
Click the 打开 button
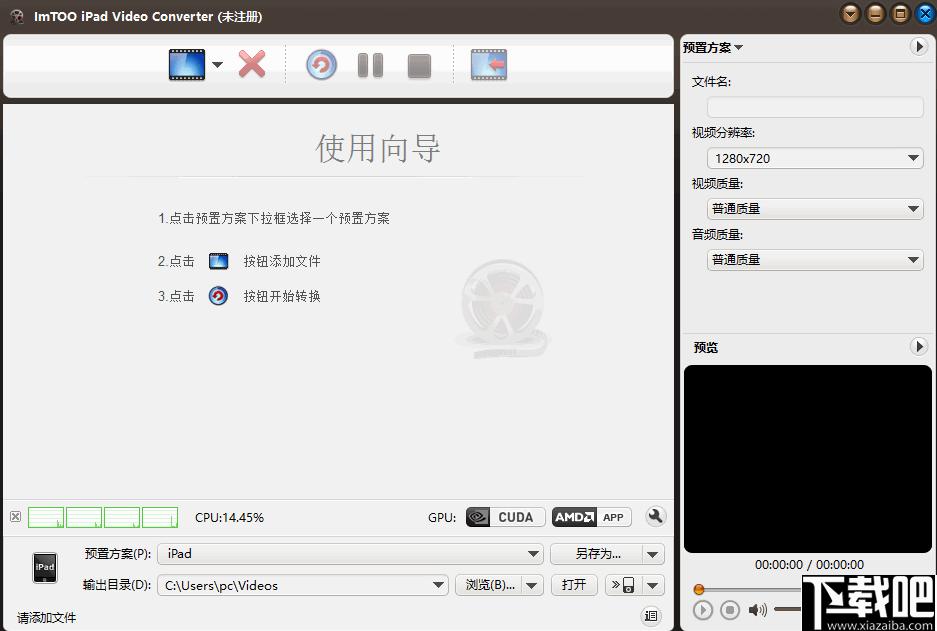point(574,585)
